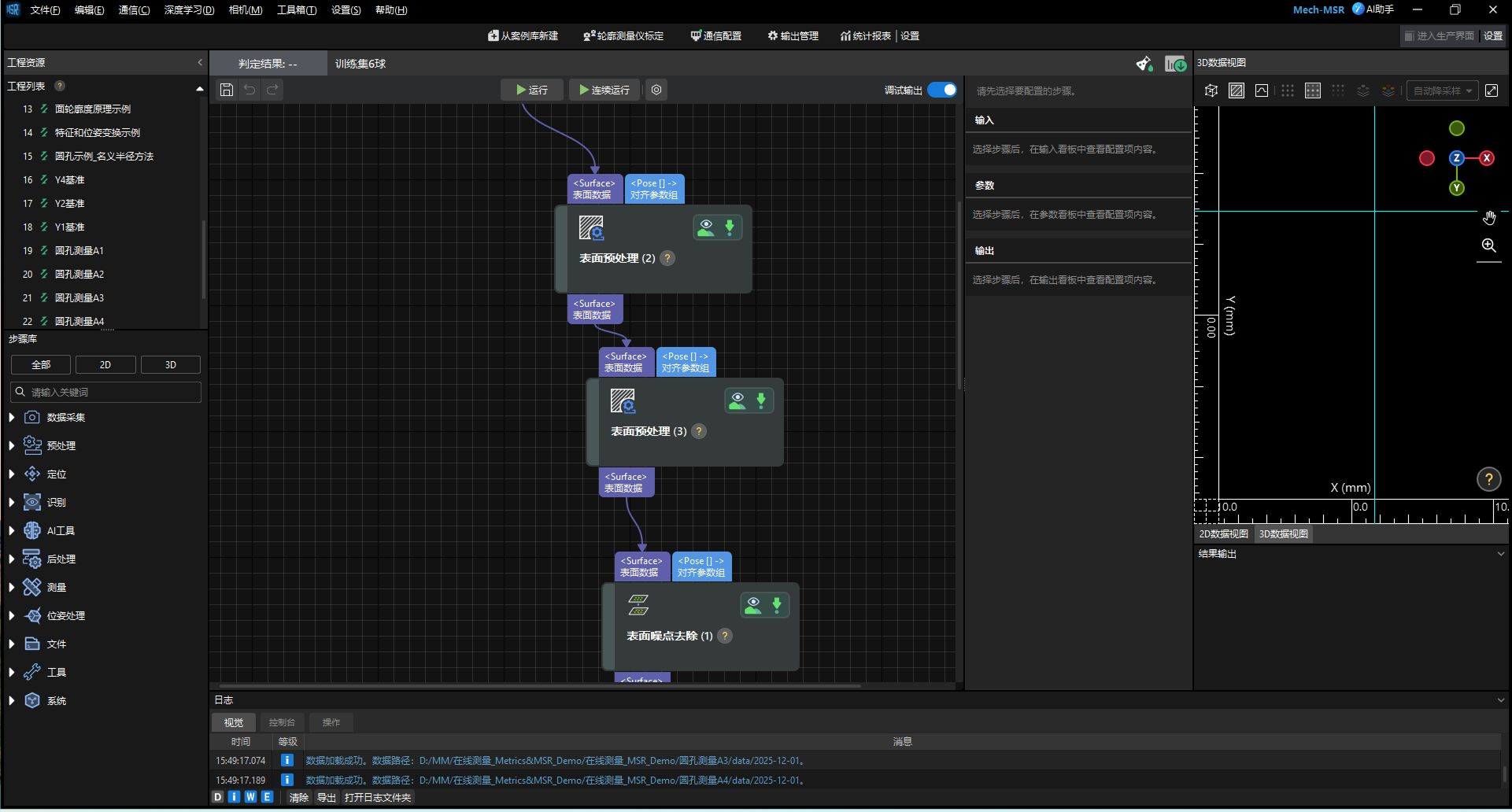
Task: Open the 深度学习(D) menu
Action: click(188, 10)
